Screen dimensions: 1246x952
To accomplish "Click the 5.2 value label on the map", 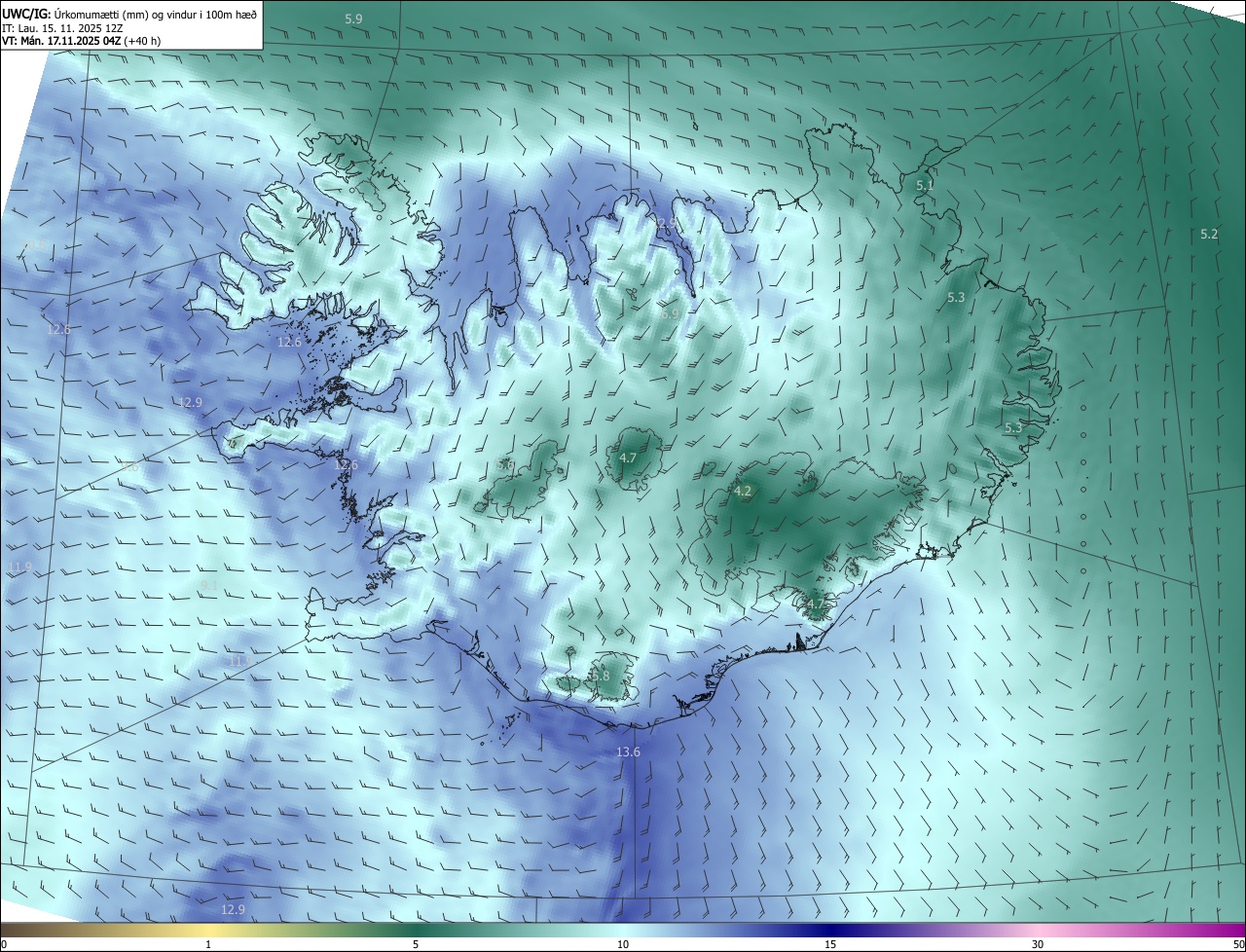I will click(x=1209, y=234).
